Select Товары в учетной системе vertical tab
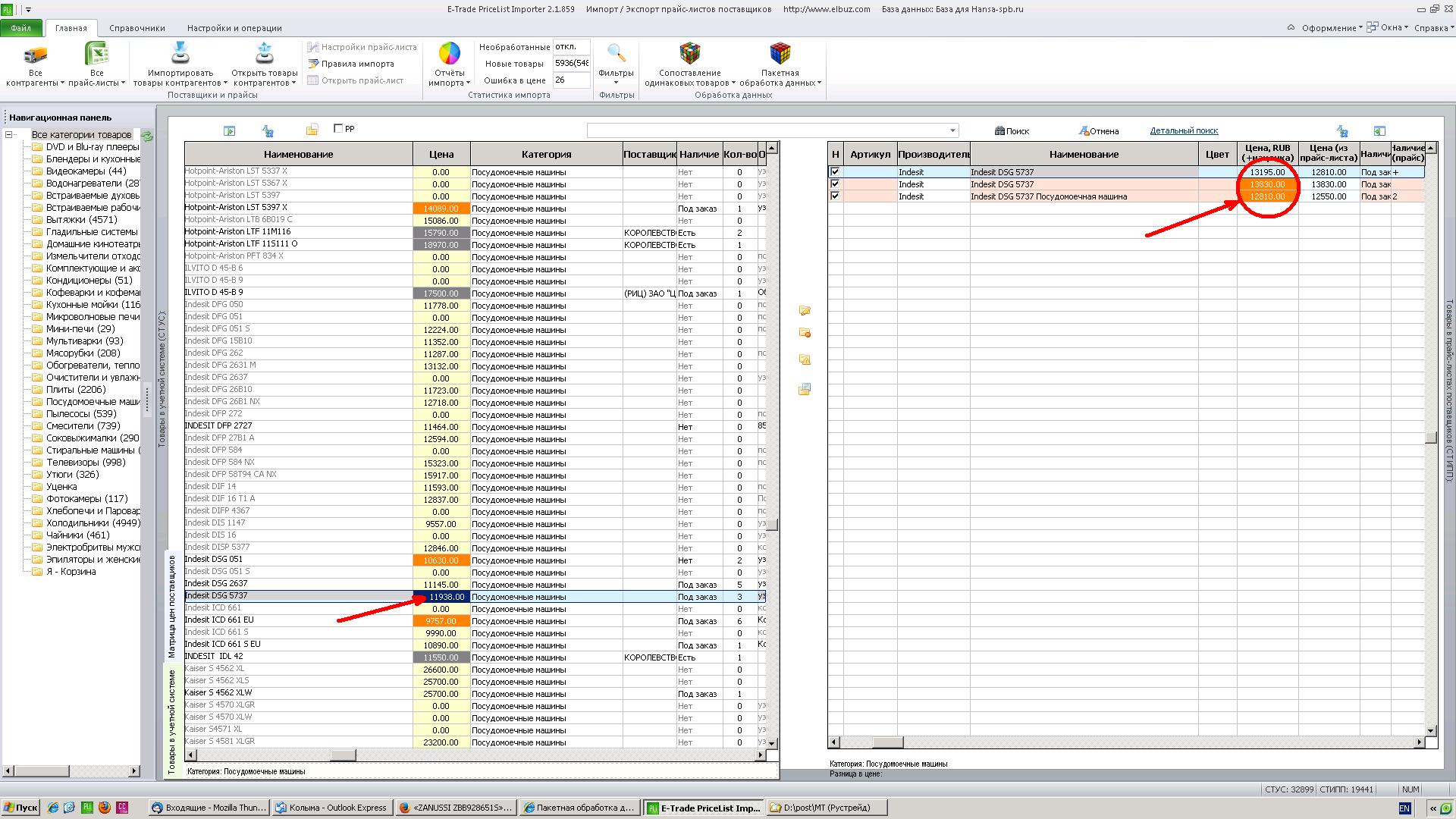Image resolution: width=1456 pixels, height=819 pixels. [171, 721]
